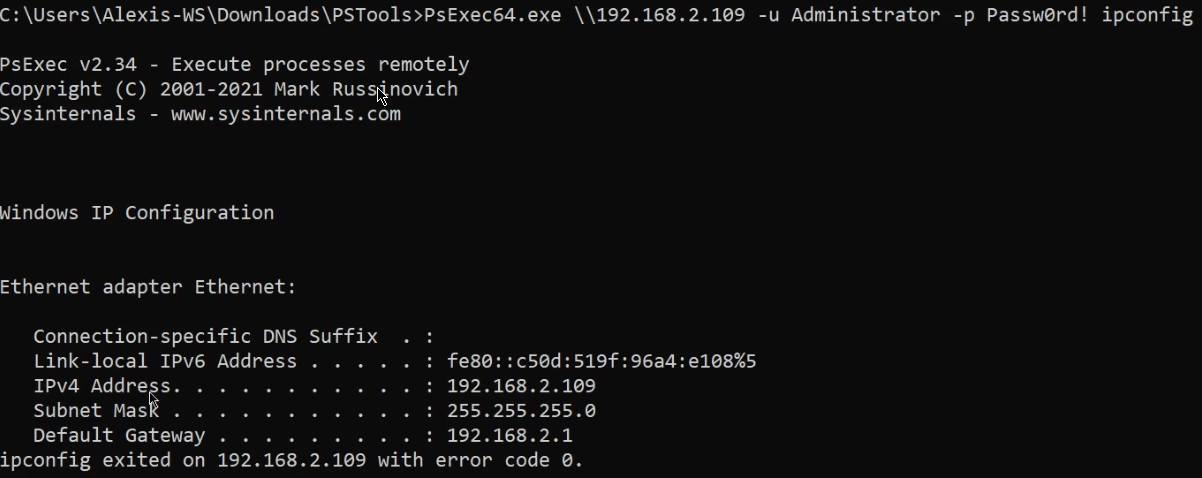Click the 192.168.2.1 default gateway value

(509, 436)
